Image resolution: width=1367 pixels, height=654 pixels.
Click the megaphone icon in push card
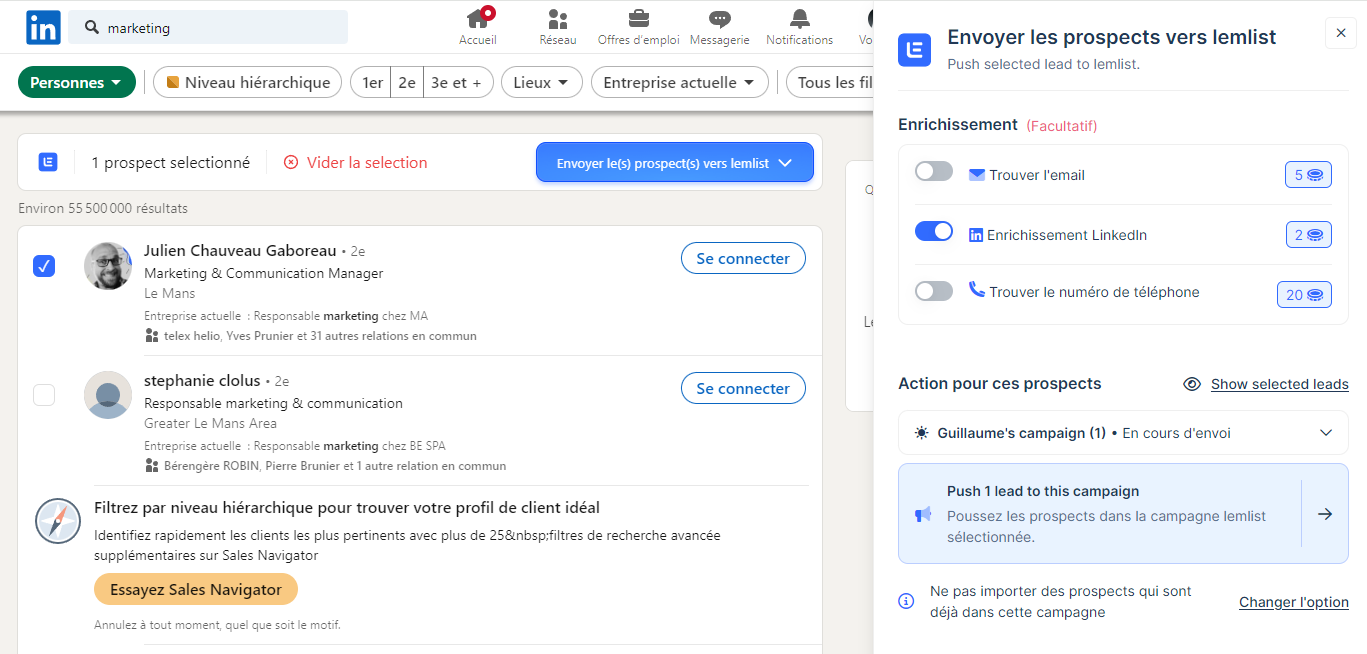tap(923, 514)
